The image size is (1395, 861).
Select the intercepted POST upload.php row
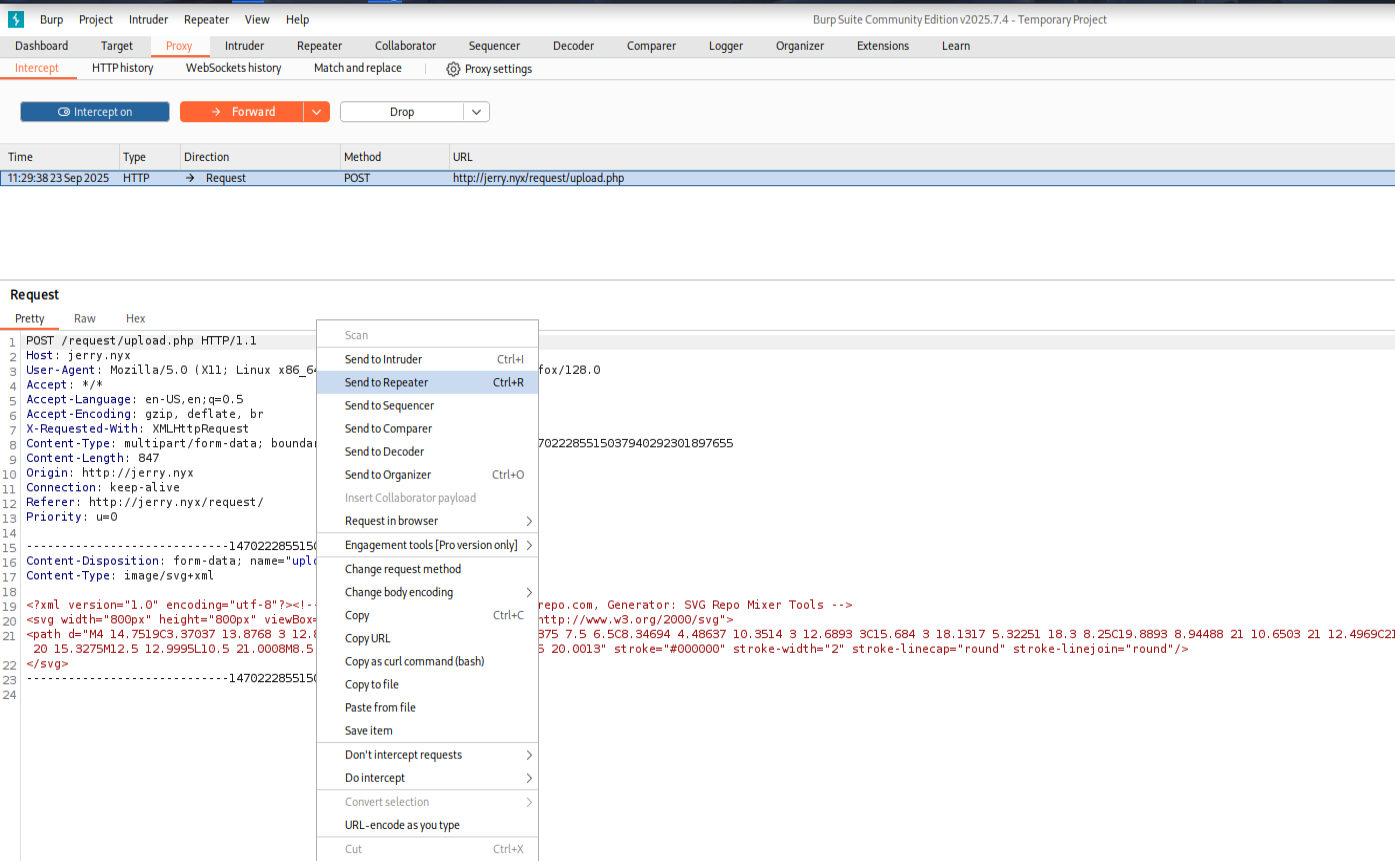coord(538,178)
